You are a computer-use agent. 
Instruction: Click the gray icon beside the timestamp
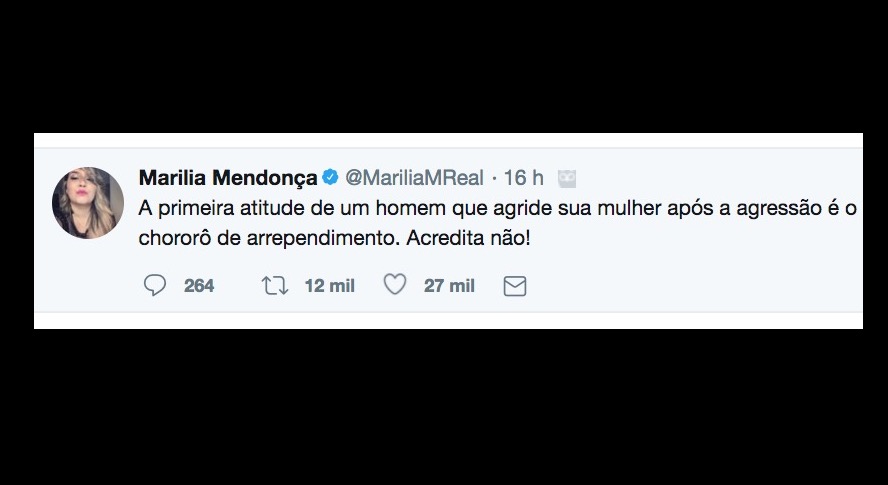click(x=566, y=178)
